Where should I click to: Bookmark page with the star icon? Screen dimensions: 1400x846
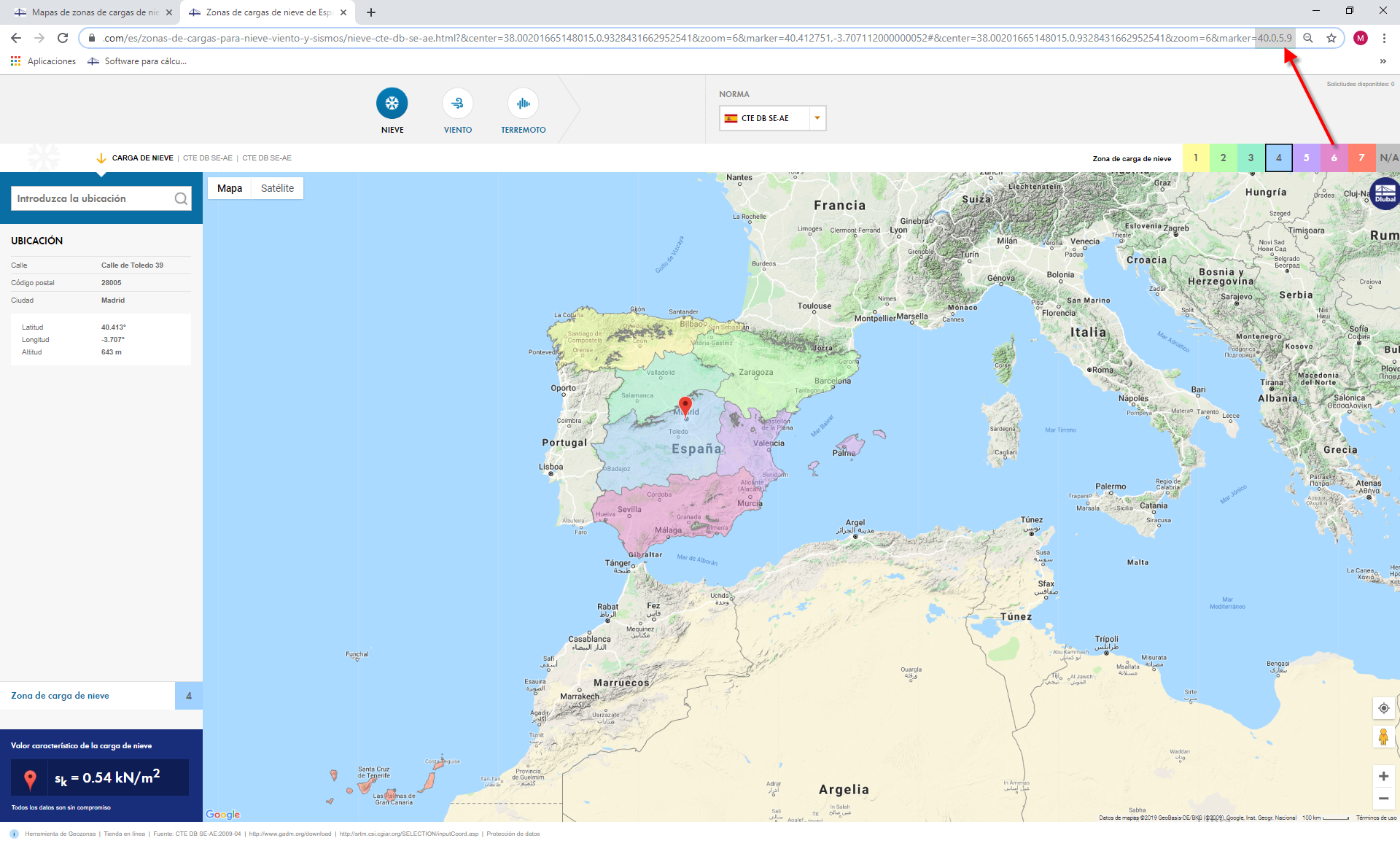pos(1331,38)
